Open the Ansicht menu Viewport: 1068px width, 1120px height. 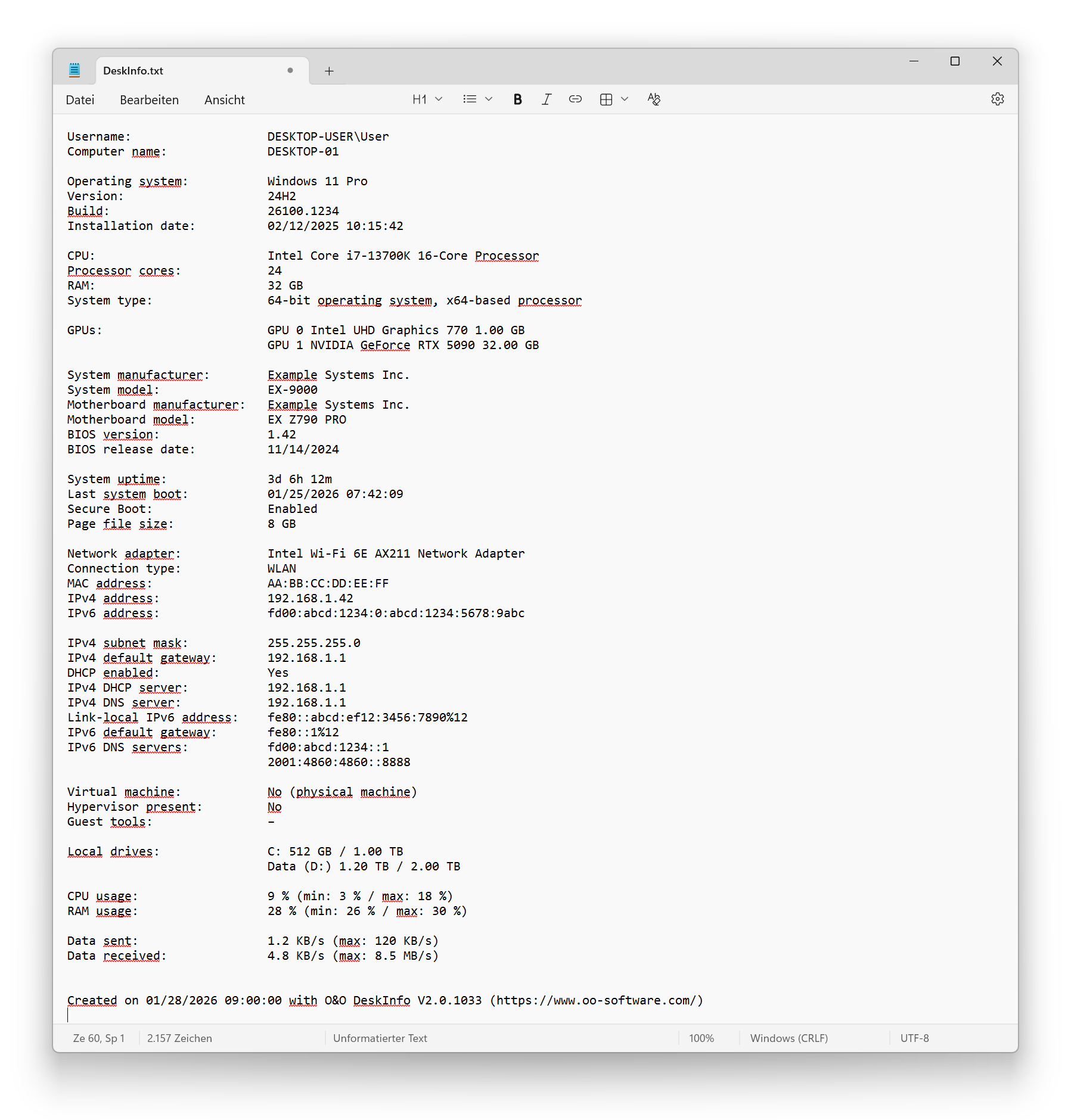tap(224, 100)
